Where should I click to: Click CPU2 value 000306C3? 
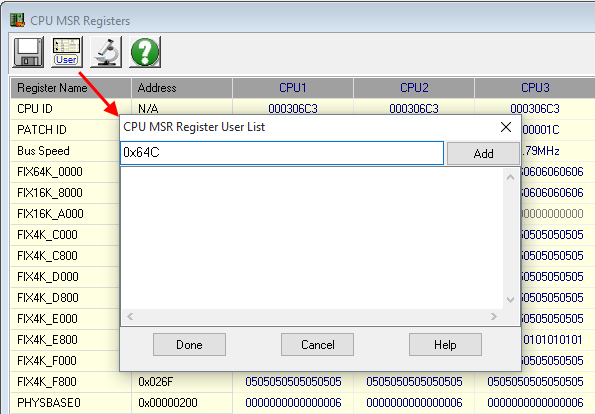pyautogui.click(x=414, y=109)
